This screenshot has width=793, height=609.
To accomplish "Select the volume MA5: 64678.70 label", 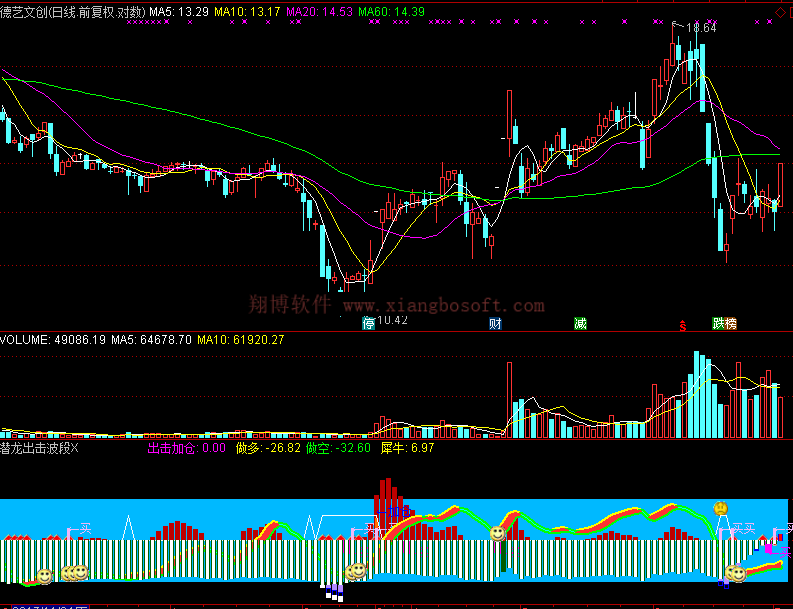I will (151, 339).
